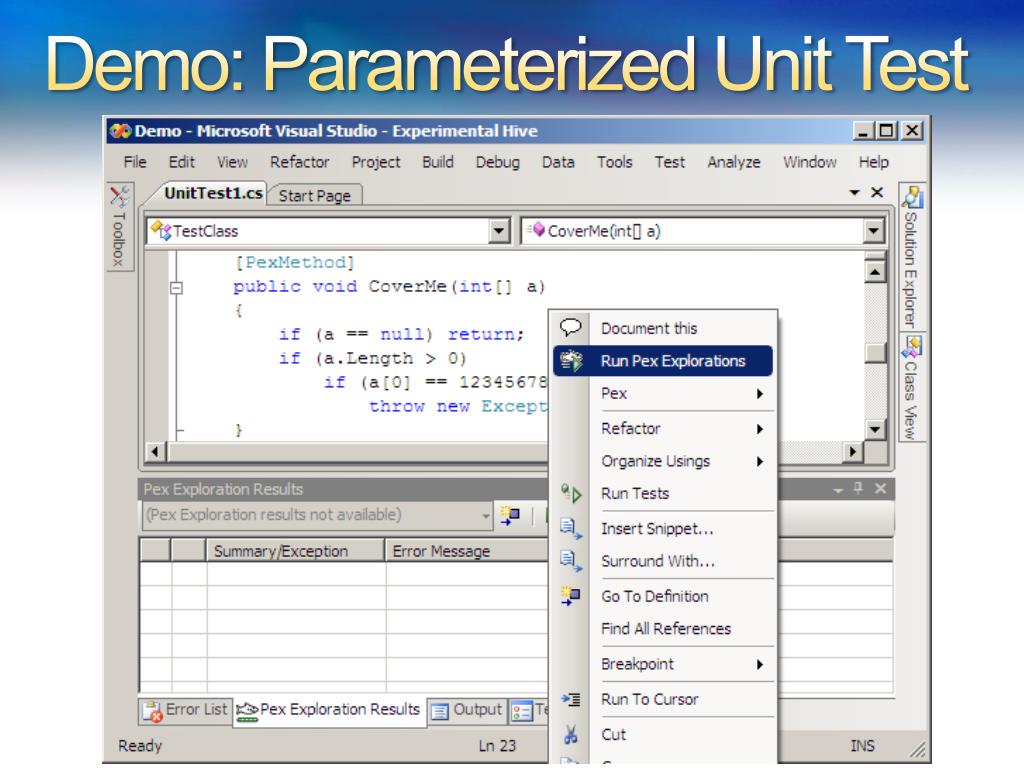Image resolution: width=1024 pixels, height=768 pixels.
Task: Choose Surround With... entry
Action: [663, 562]
